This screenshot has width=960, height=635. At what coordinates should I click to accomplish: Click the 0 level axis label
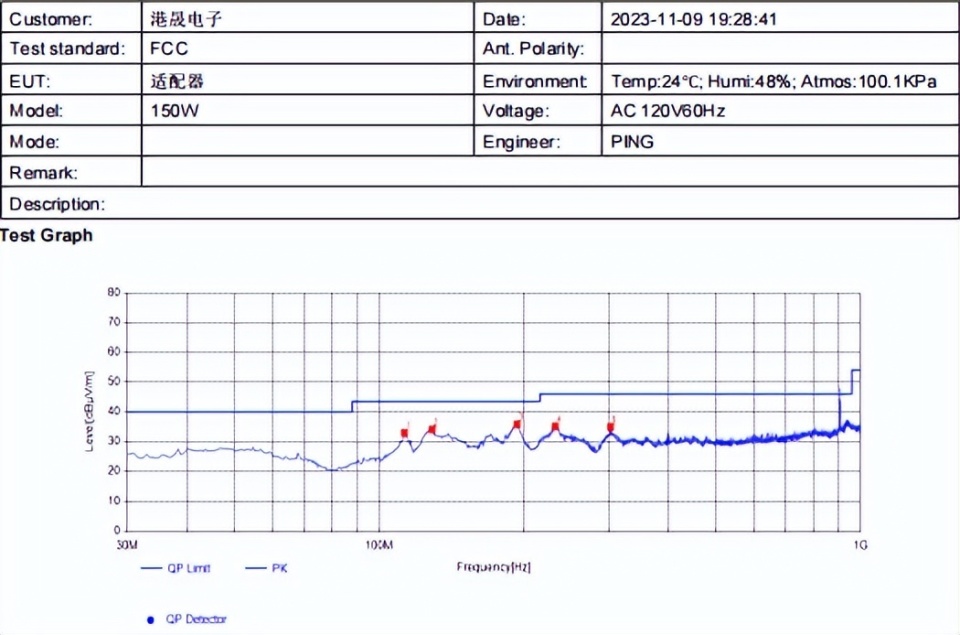pyautogui.click(x=117, y=530)
